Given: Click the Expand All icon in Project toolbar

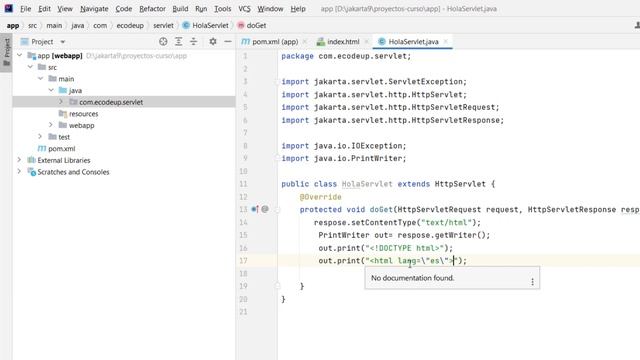Looking at the screenshot, I should pyautogui.click(x=178, y=41).
